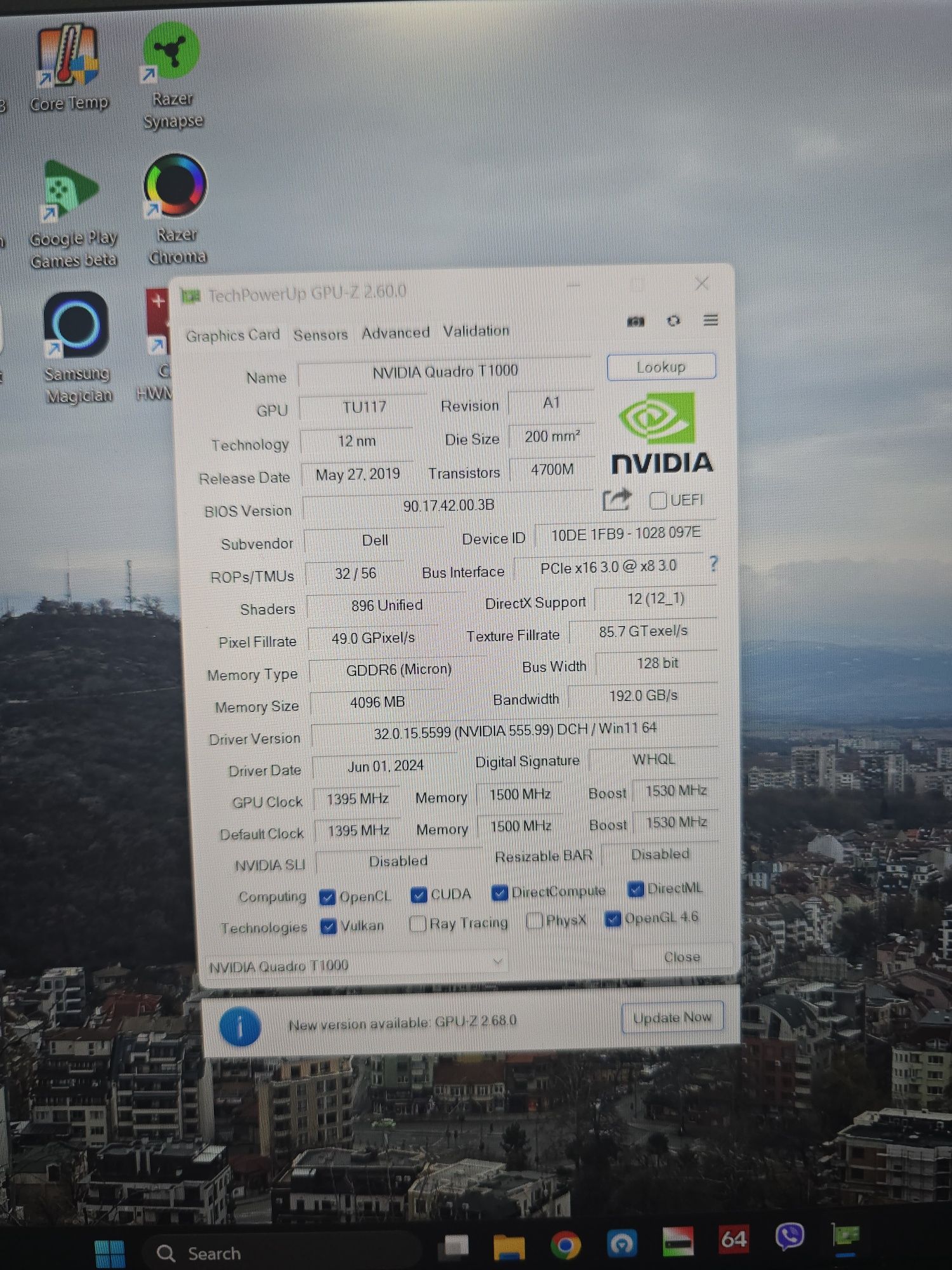The image size is (952, 1270).
Task: Open Google Chrome from the taskbar
Action: pos(565,1245)
